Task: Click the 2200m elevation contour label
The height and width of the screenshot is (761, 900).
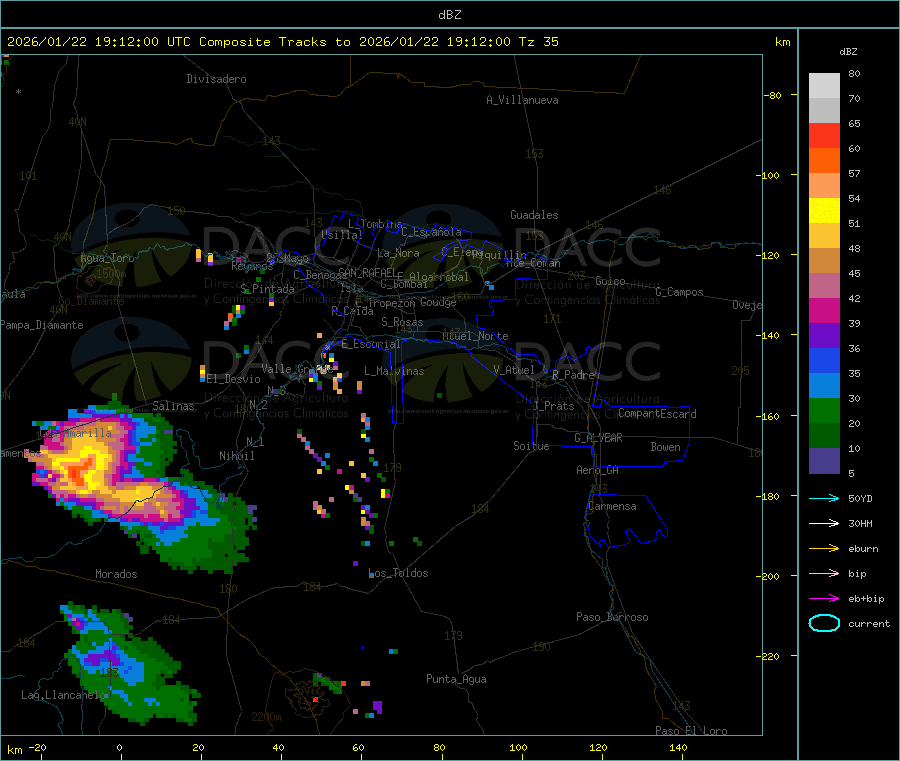Action: tap(266, 717)
